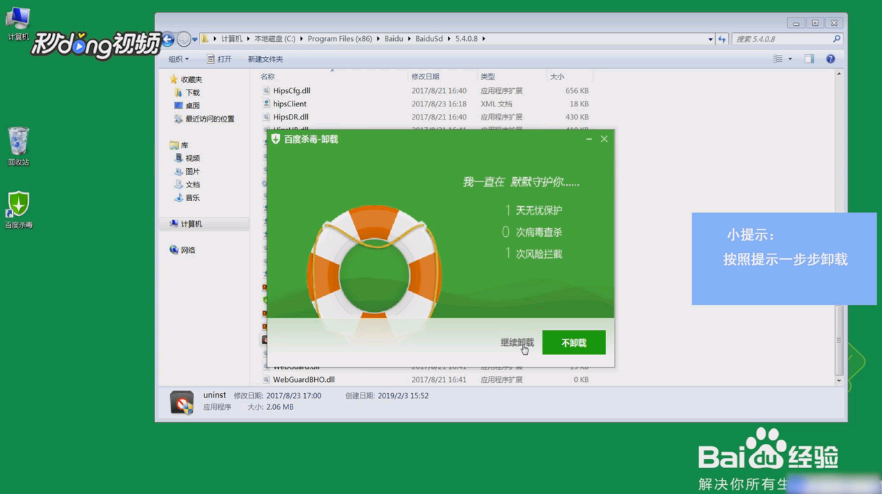
Task: Click 打开 in the Explorer toolbar
Action: pyautogui.click(x=219, y=59)
